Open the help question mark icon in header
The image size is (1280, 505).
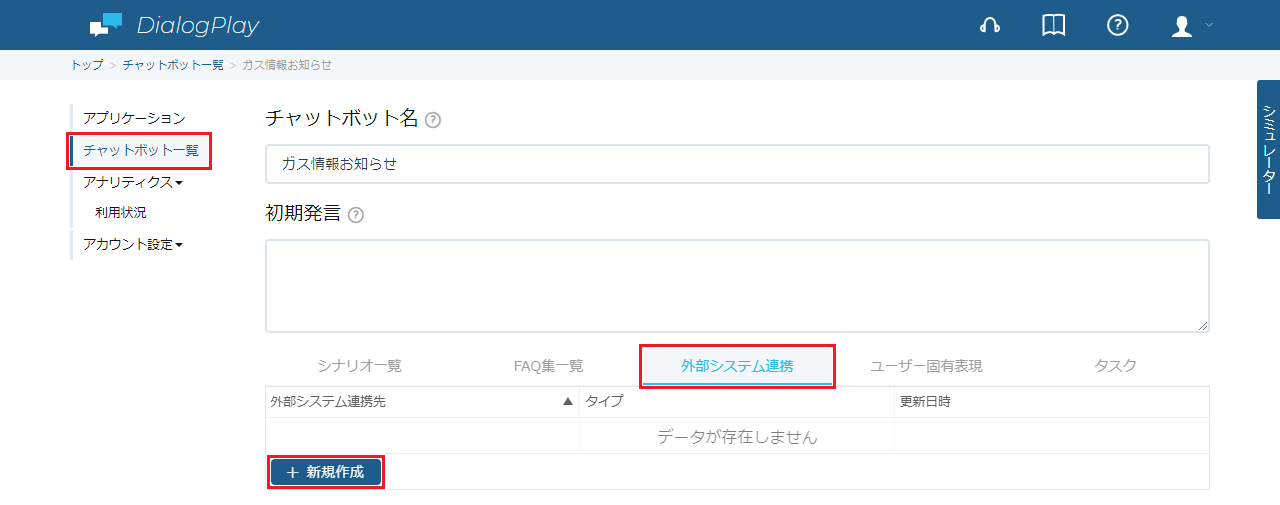point(1118,26)
